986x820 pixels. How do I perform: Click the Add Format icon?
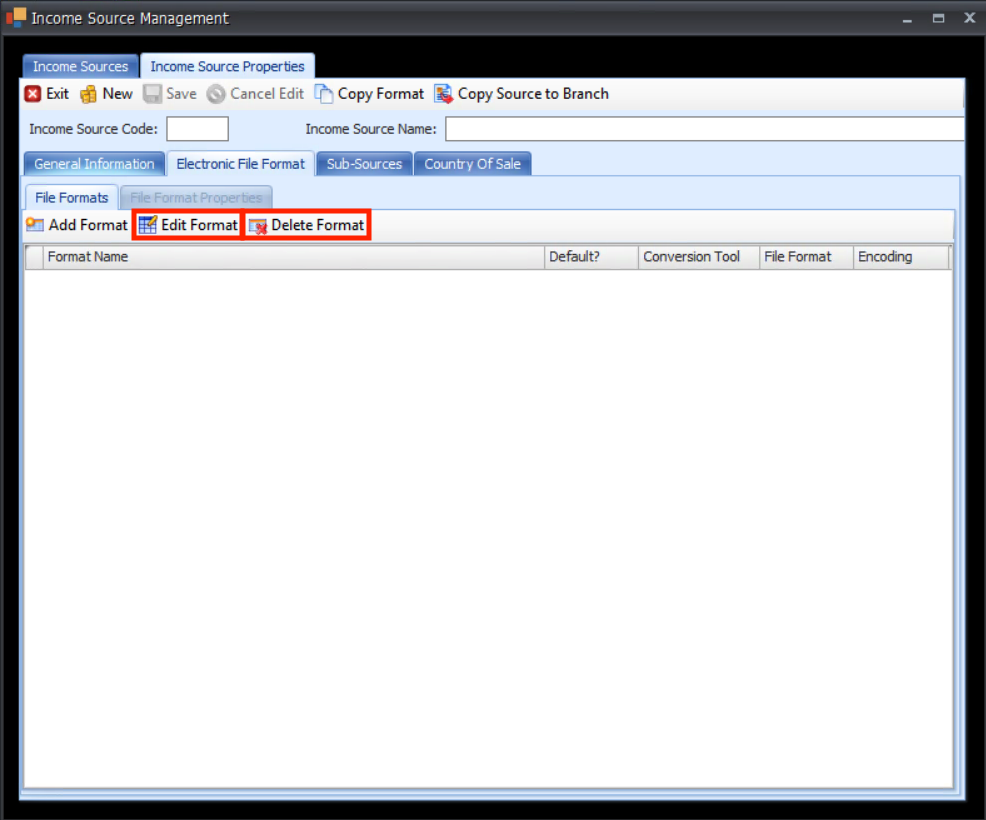[35, 225]
